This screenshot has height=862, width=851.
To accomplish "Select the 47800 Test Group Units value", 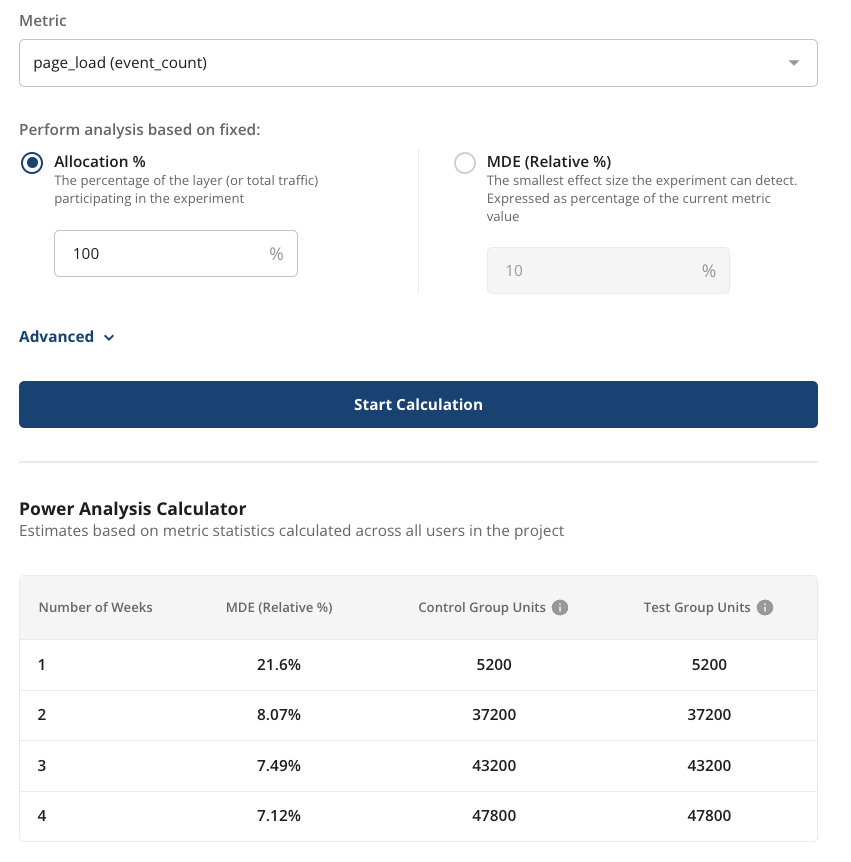I will click(709, 816).
